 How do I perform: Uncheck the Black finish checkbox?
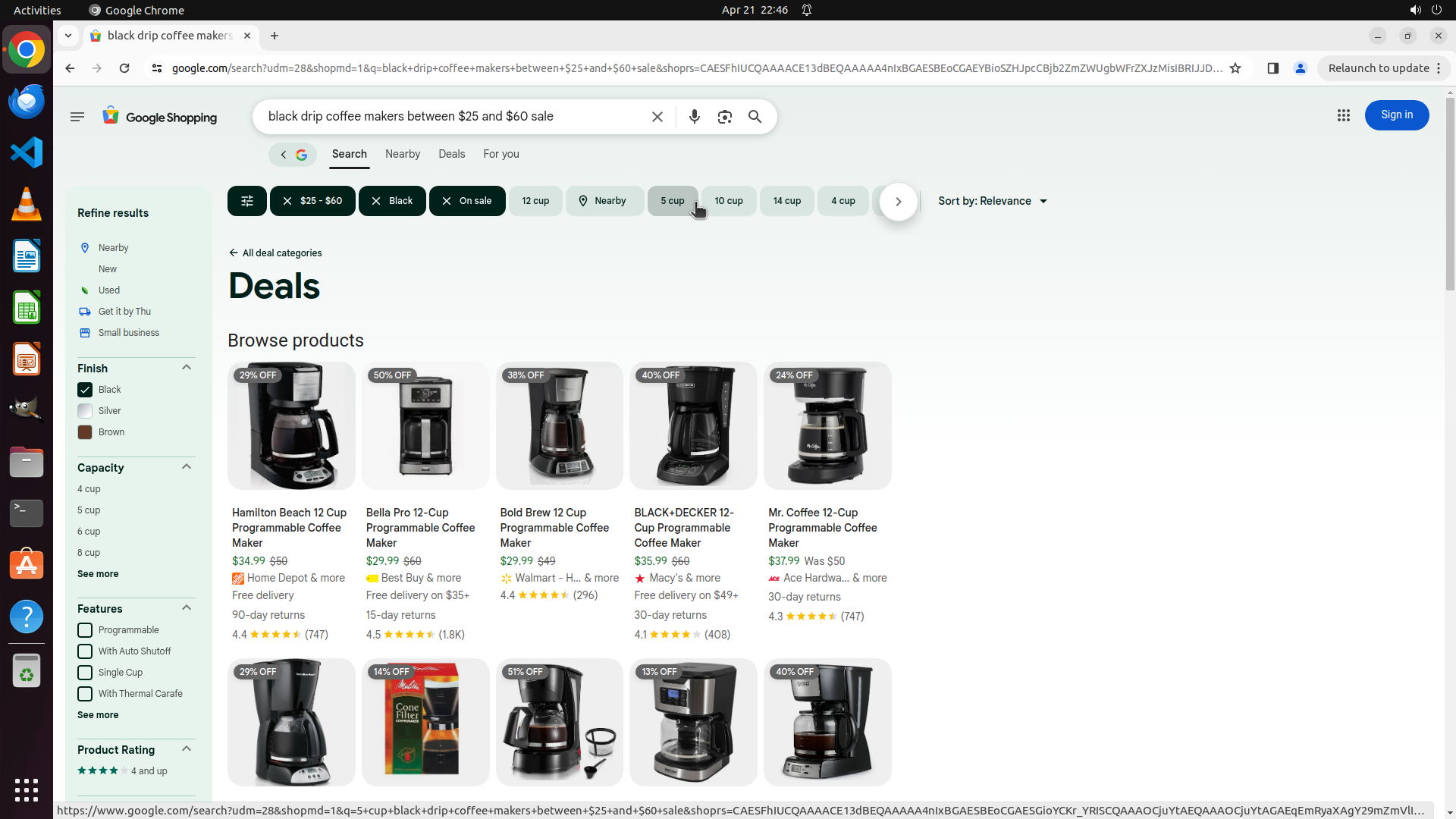(85, 390)
